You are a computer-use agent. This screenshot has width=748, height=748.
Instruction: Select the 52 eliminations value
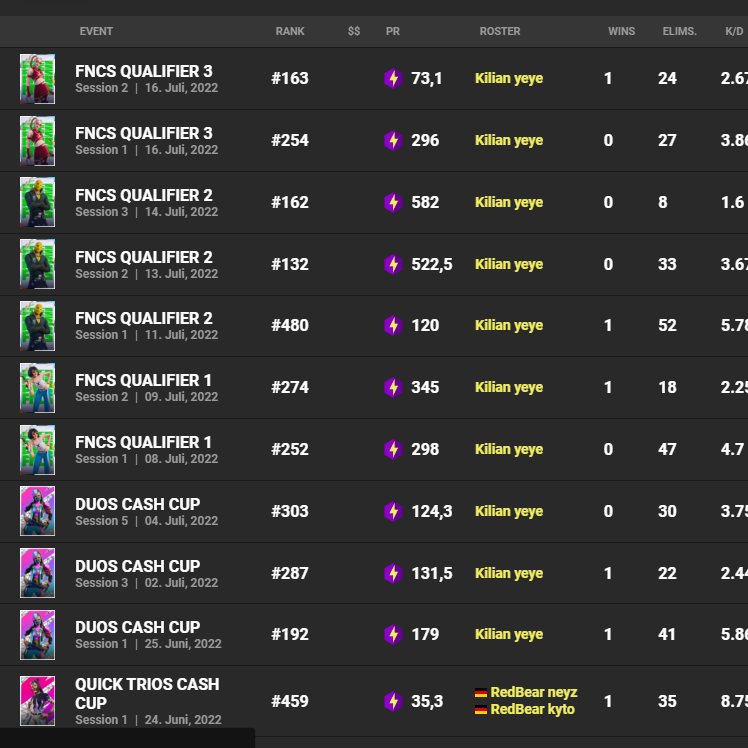[667, 325]
